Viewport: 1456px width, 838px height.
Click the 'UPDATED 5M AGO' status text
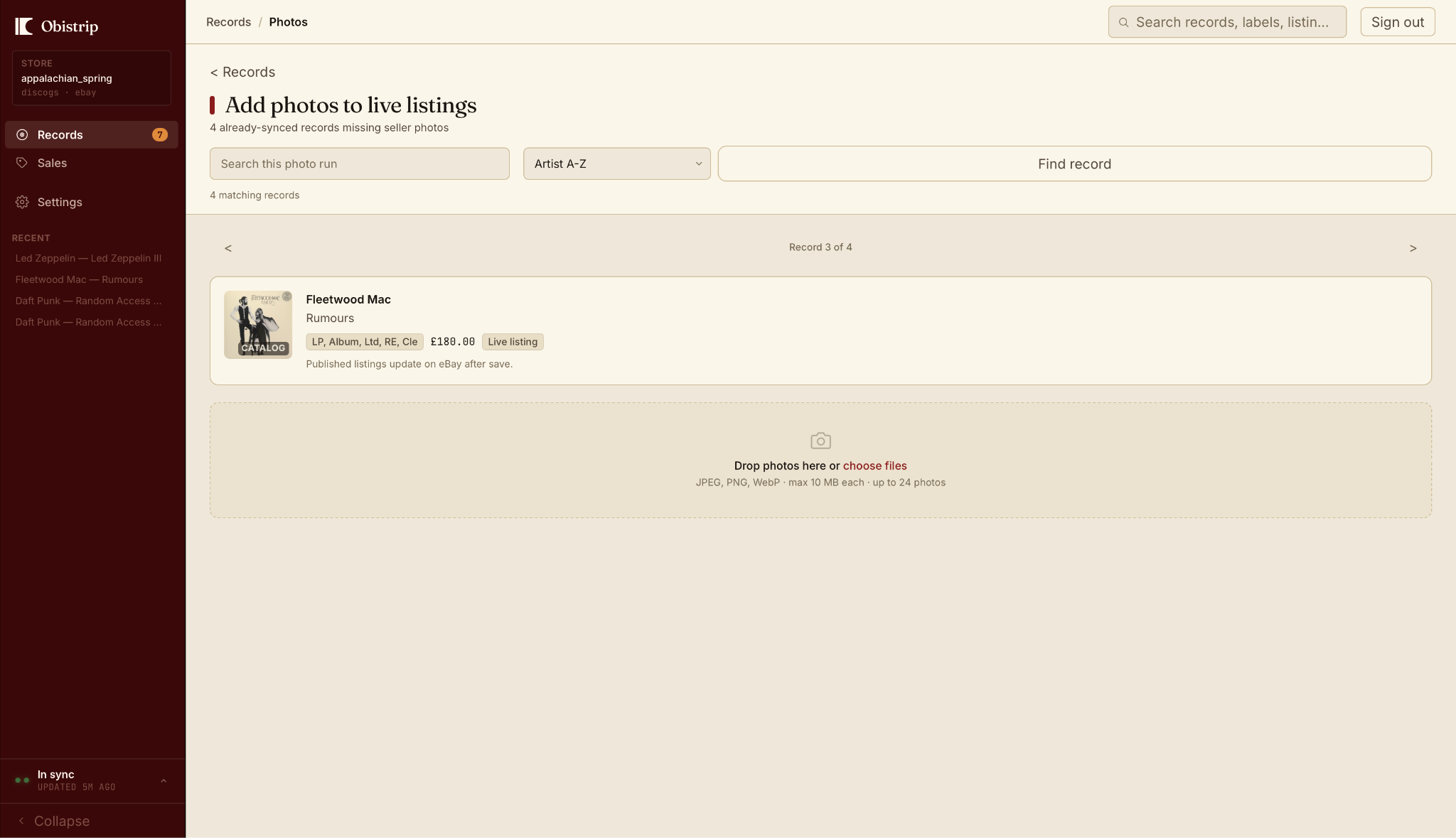tap(77, 788)
